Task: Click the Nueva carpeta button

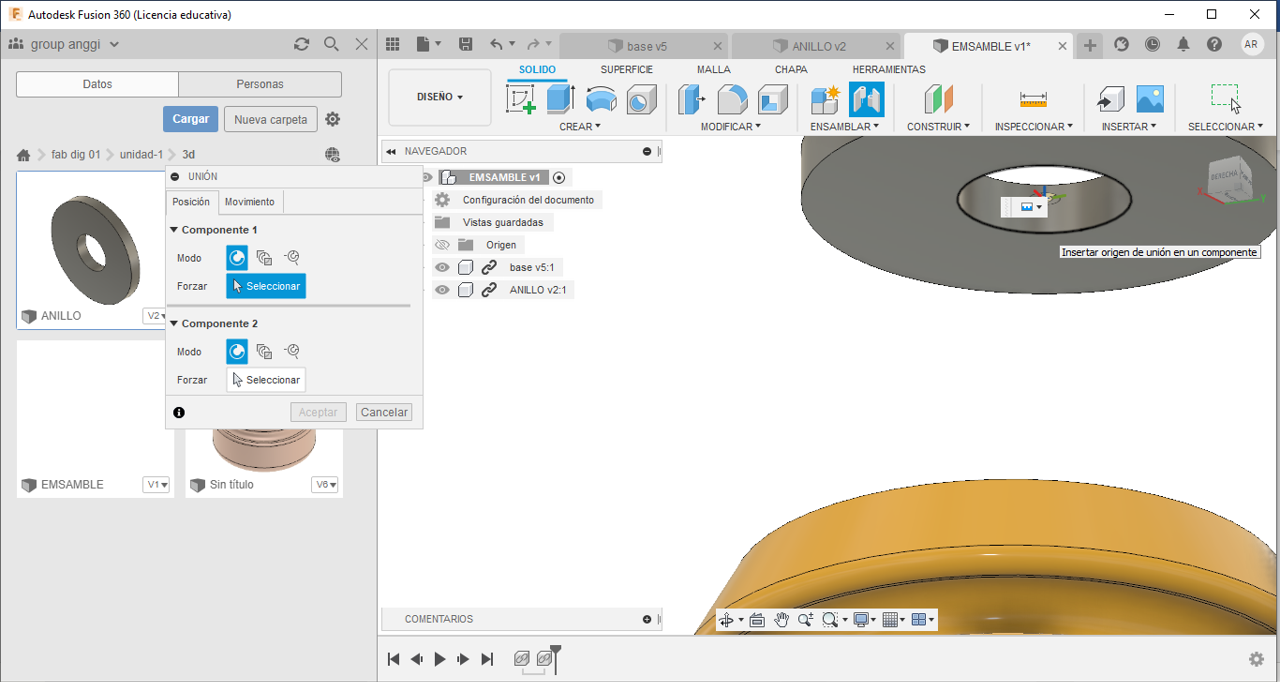Action: coord(271,119)
